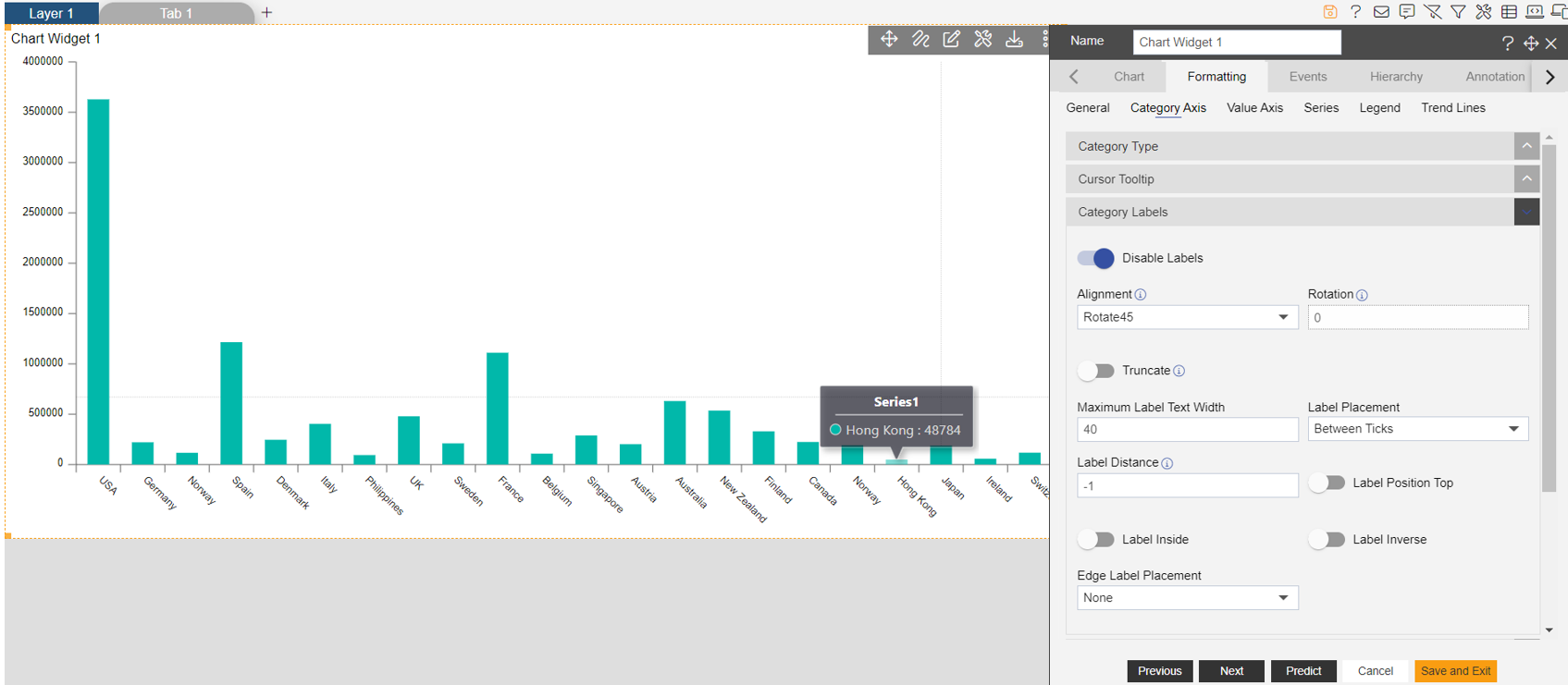
Task: Click the Cancel button
Action: pos(1375,671)
